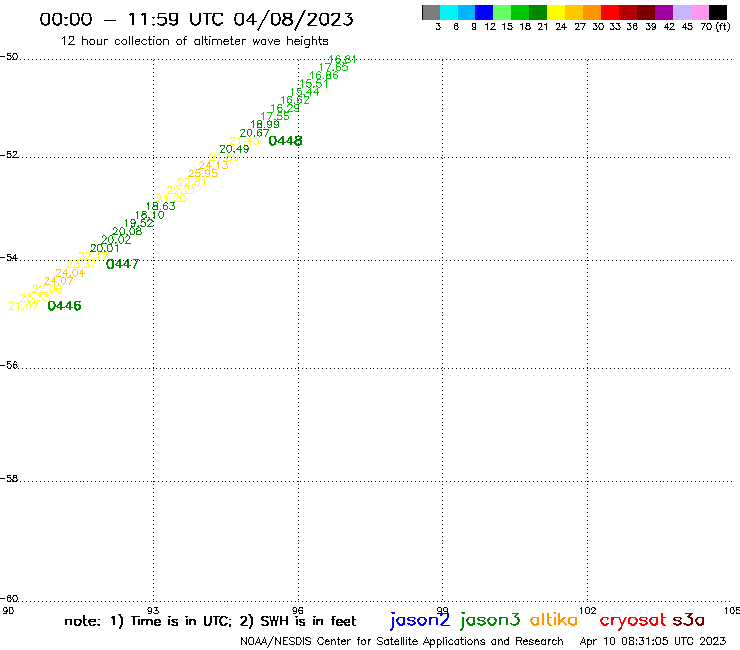Click the latitude axis label -54
Screen dimensions: 740x650
click(9, 258)
